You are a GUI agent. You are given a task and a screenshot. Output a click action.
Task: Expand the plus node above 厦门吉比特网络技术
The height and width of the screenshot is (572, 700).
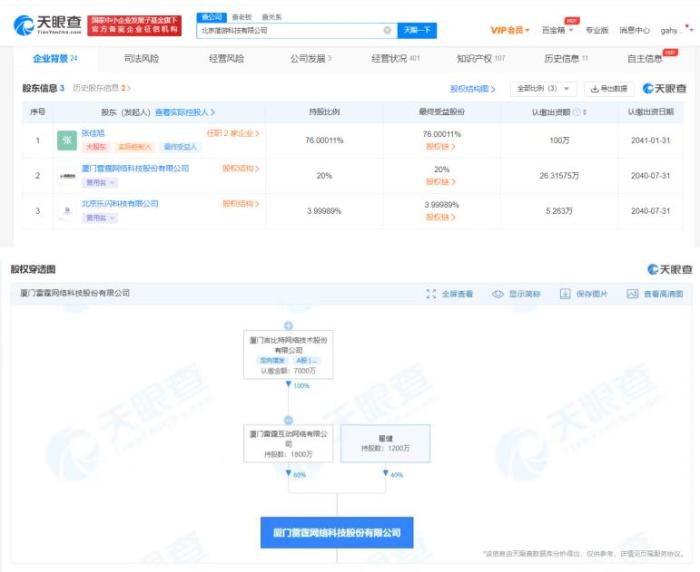click(288, 326)
